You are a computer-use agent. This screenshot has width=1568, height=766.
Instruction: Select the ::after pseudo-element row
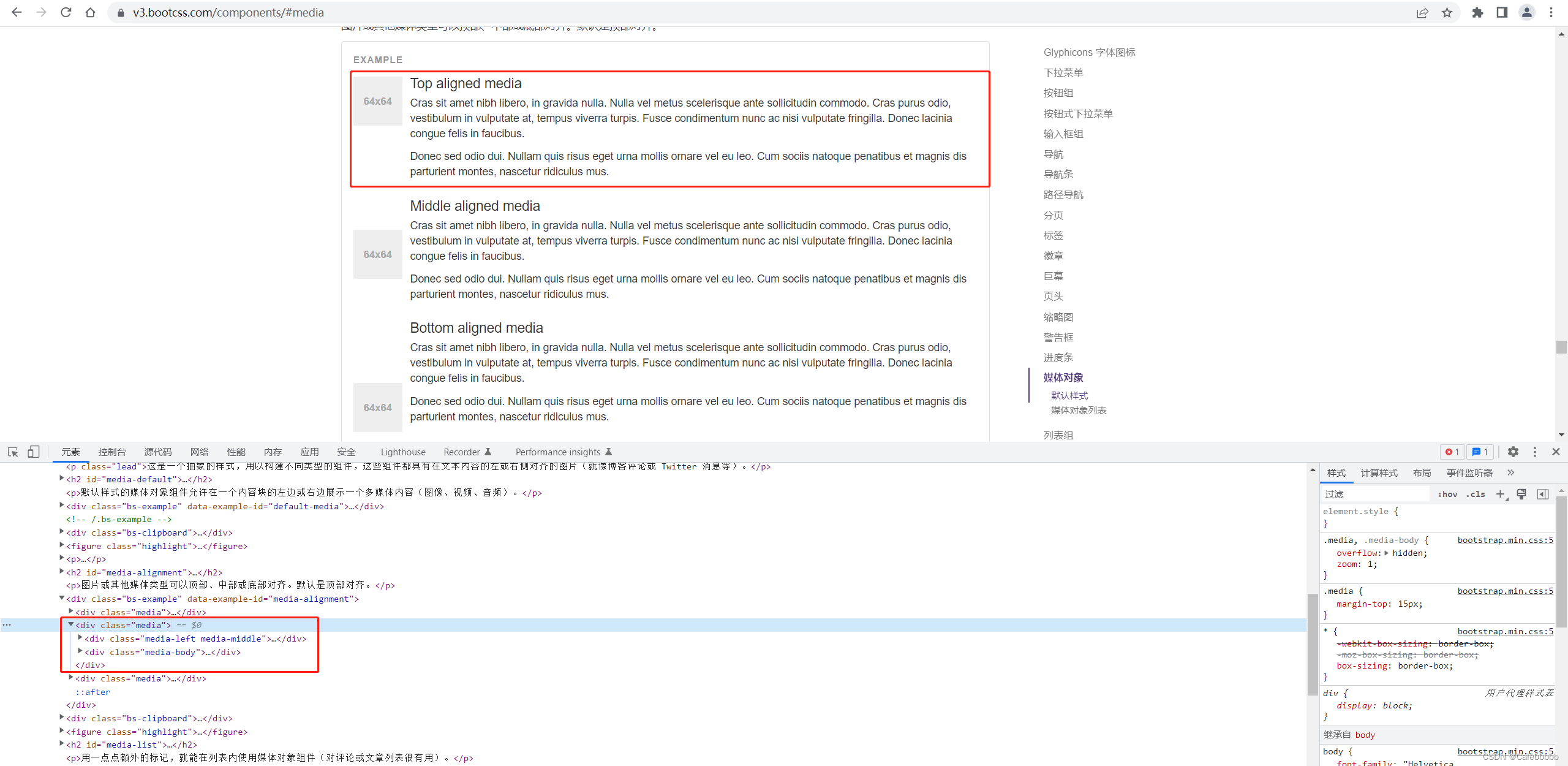pos(92,691)
